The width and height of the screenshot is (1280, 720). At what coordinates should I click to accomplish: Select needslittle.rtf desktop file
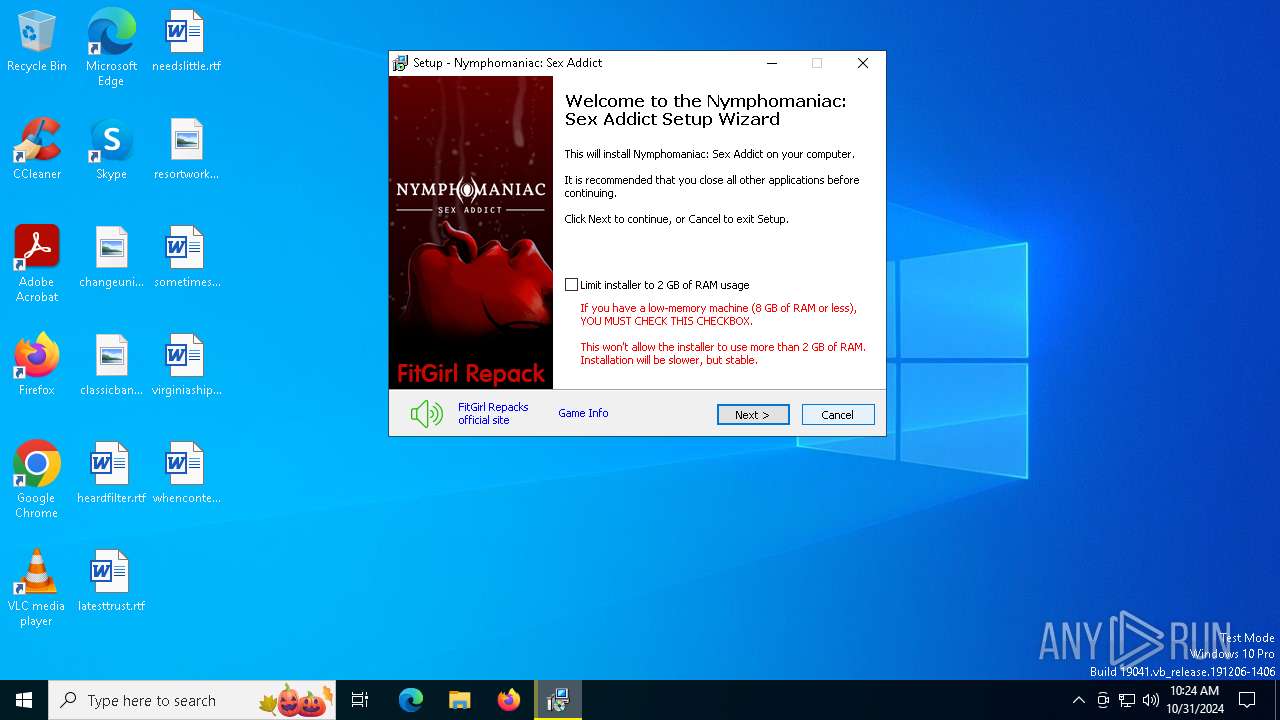[186, 42]
